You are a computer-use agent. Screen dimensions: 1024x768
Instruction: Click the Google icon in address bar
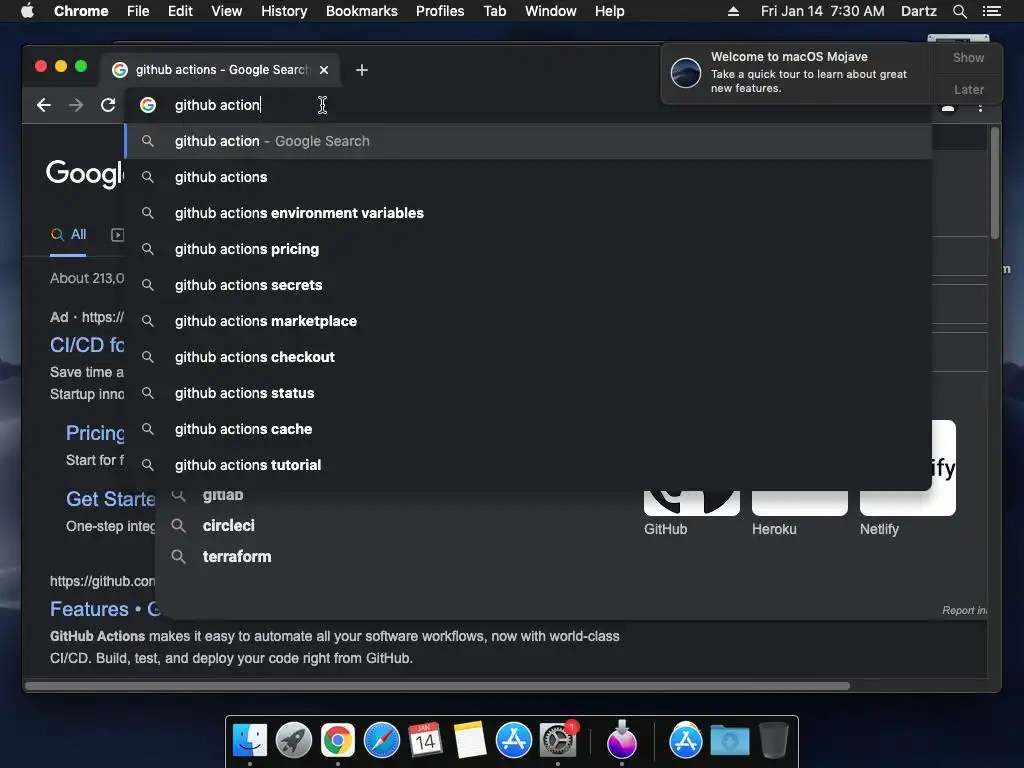pyautogui.click(x=148, y=105)
